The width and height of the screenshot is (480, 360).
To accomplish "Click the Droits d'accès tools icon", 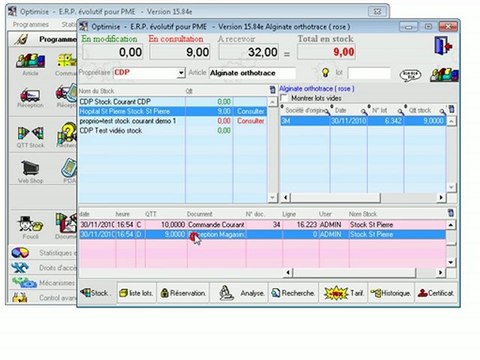I will click(x=20, y=267).
